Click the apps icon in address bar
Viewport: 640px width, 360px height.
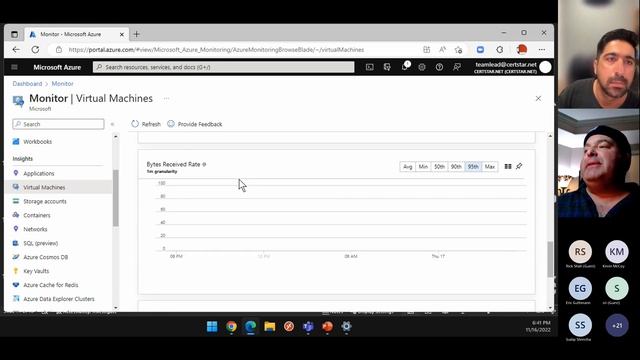coord(427,50)
